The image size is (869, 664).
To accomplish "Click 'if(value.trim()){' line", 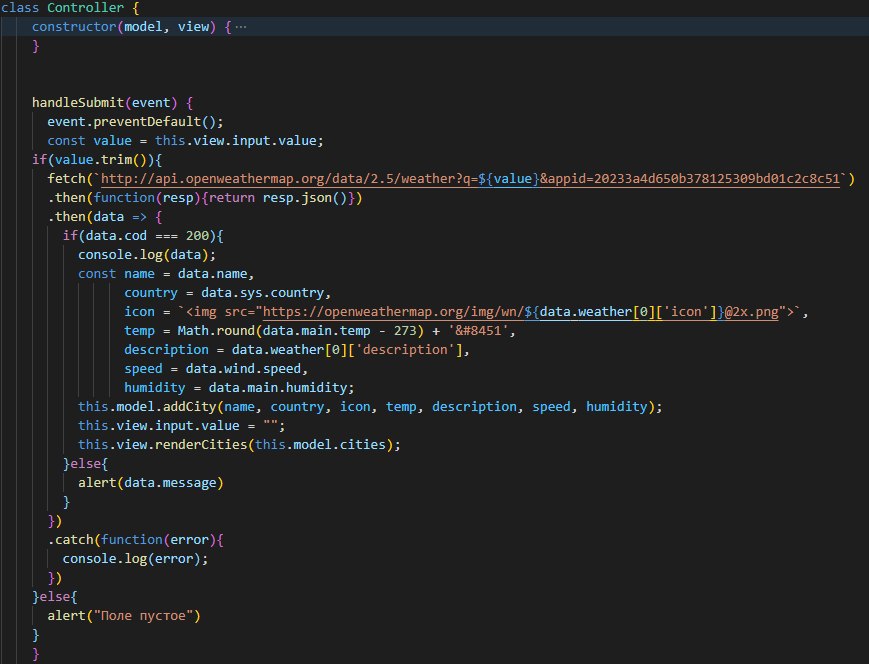I will pos(97,160).
